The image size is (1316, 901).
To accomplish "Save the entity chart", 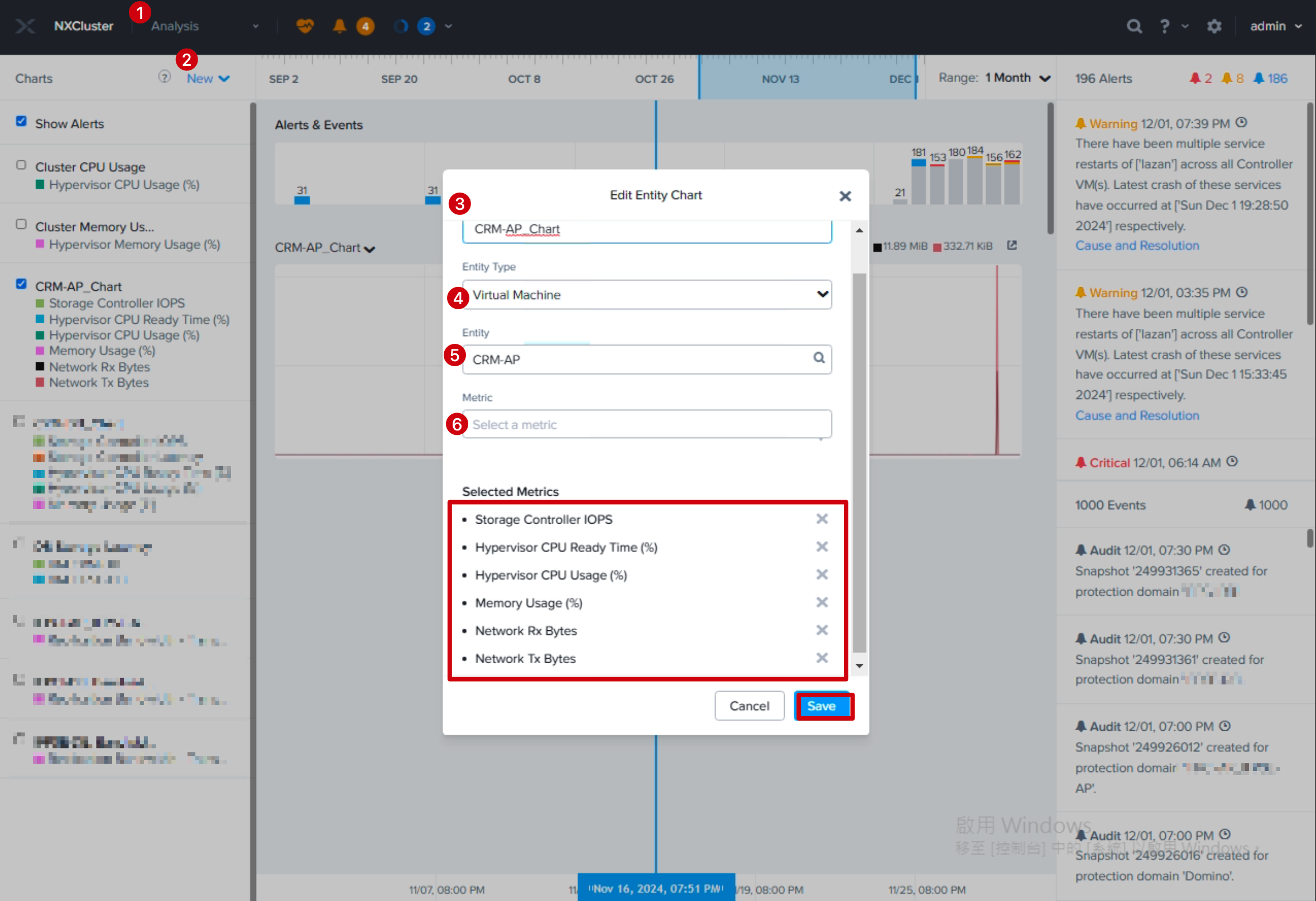I will (823, 706).
